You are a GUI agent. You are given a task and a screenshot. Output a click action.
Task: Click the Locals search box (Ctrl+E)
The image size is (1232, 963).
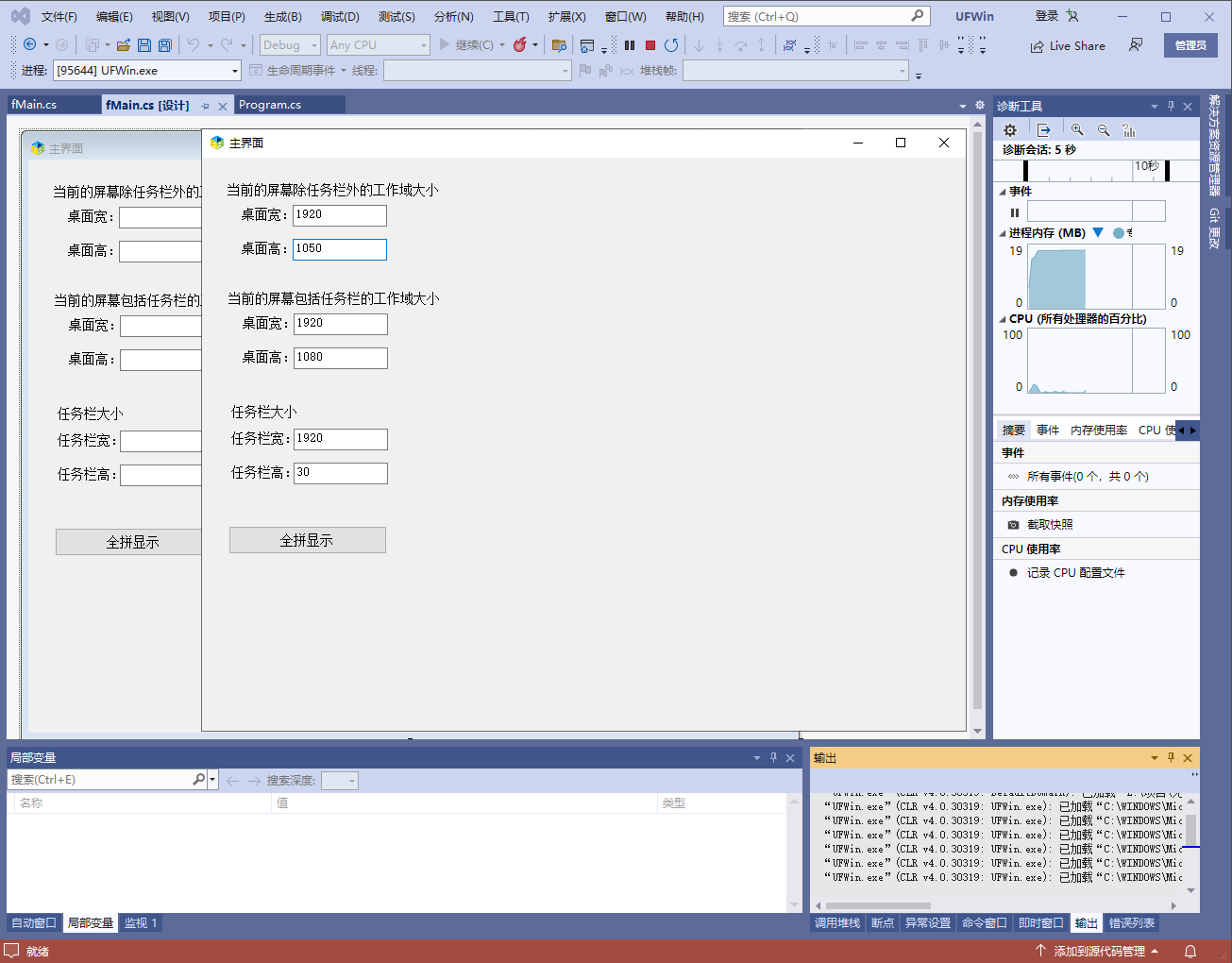pyautogui.click(x=100, y=780)
